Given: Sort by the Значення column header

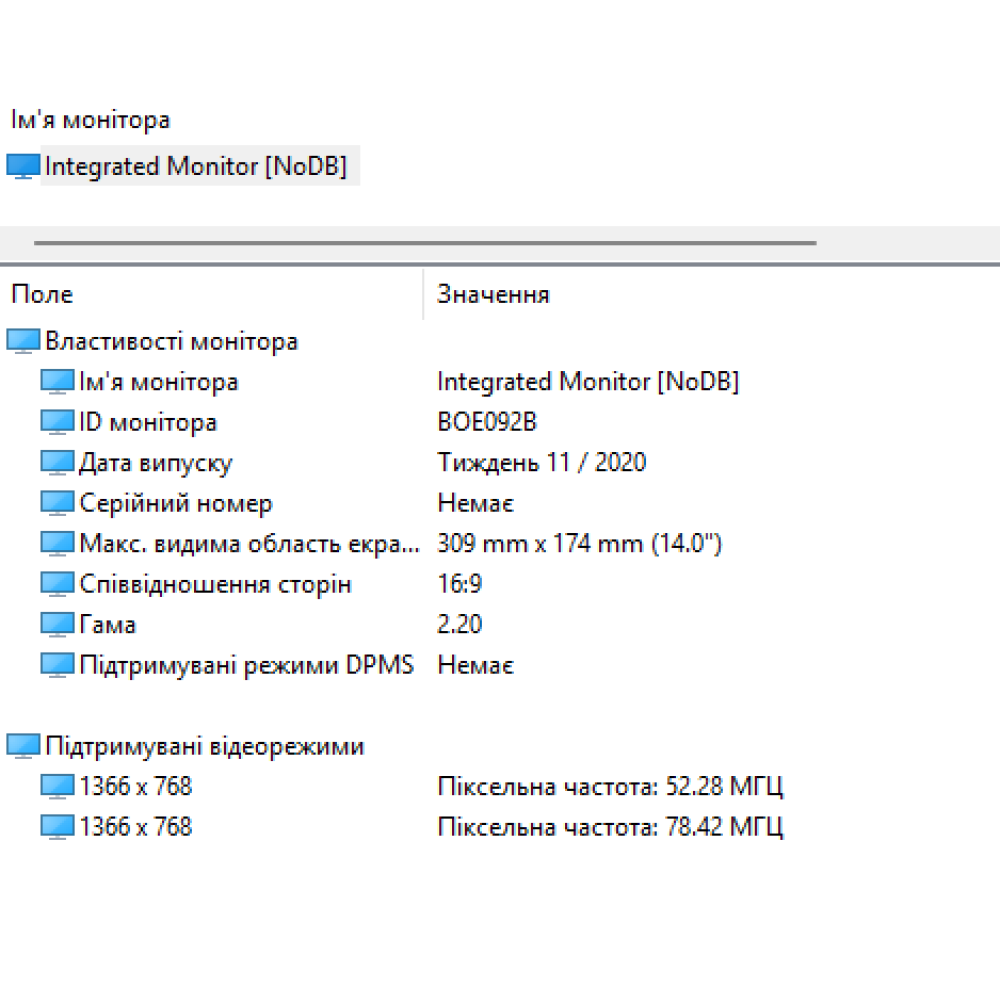Looking at the screenshot, I should [x=493, y=294].
